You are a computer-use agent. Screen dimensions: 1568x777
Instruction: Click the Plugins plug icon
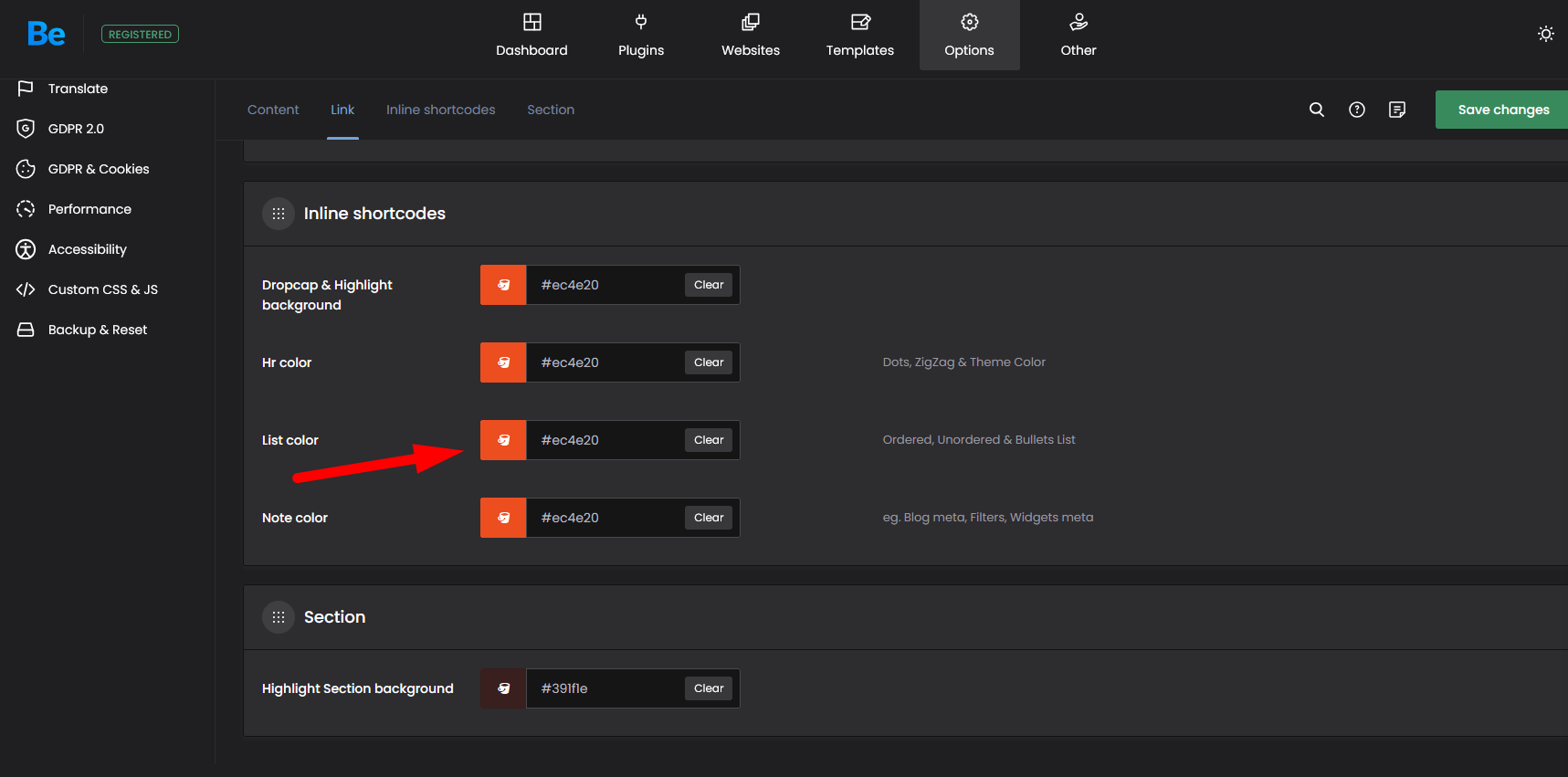coord(641,22)
